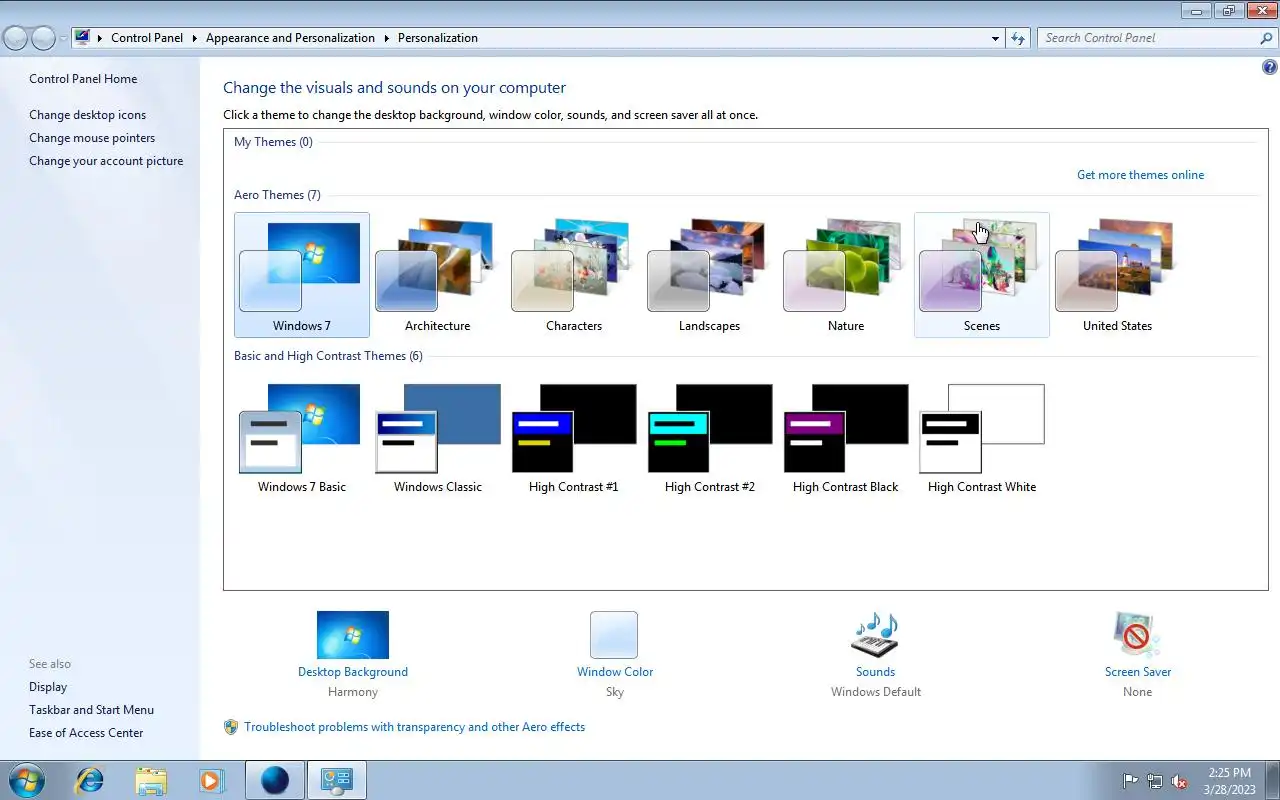The image size is (1280, 800).
Task: Click the shield icon beside Troubleshoot
Action: point(231,727)
